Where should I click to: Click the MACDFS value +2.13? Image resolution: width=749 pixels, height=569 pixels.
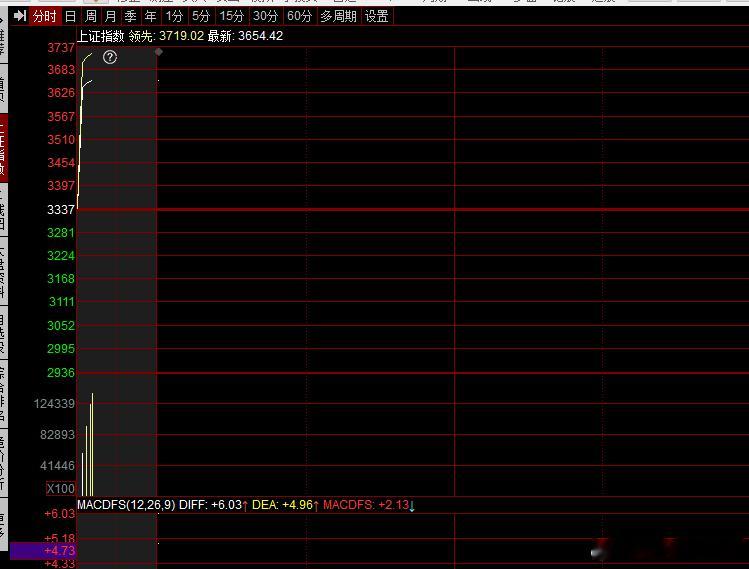click(x=394, y=505)
